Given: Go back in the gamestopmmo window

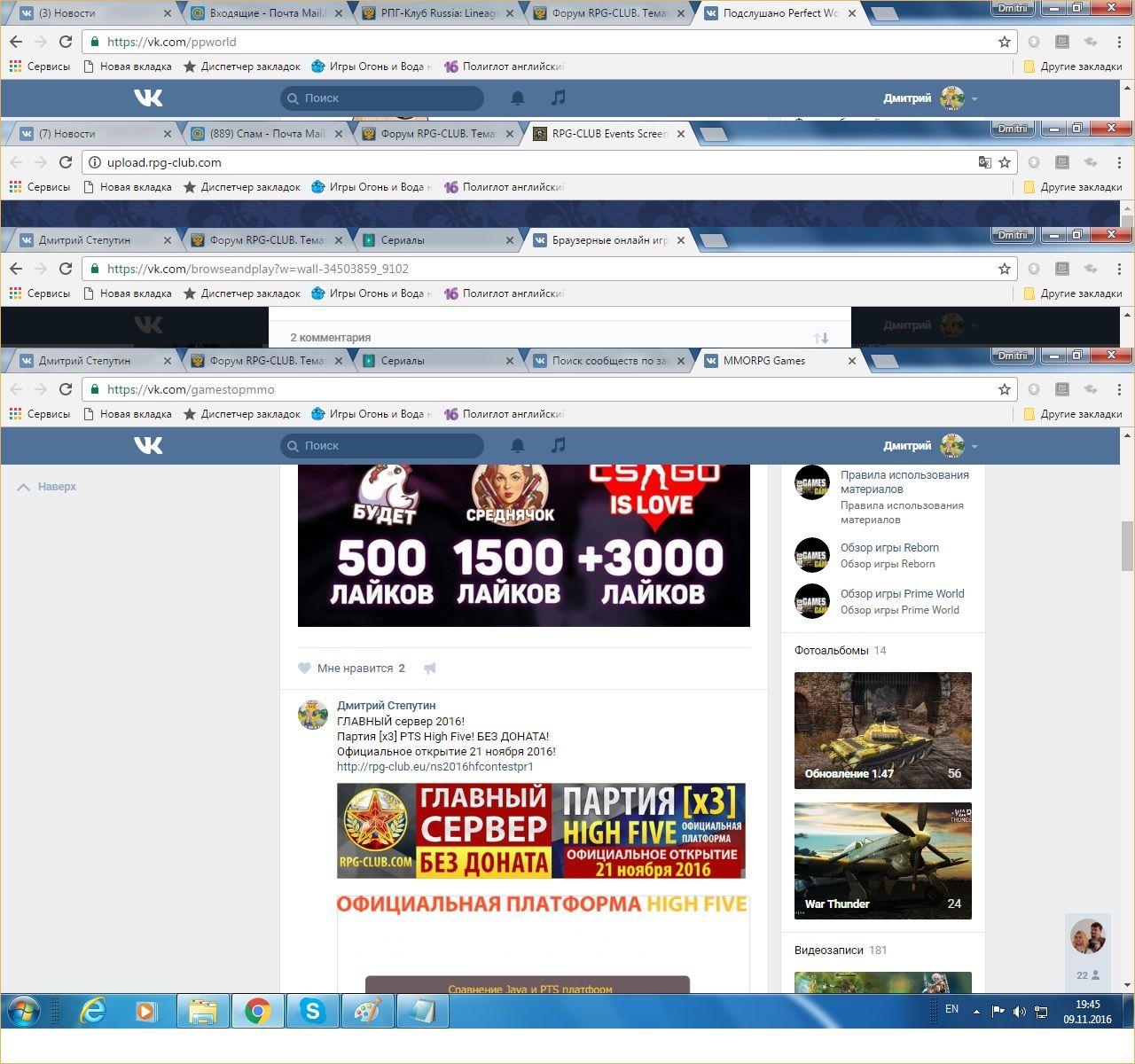Looking at the screenshot, I should click(x=16, y=389).
